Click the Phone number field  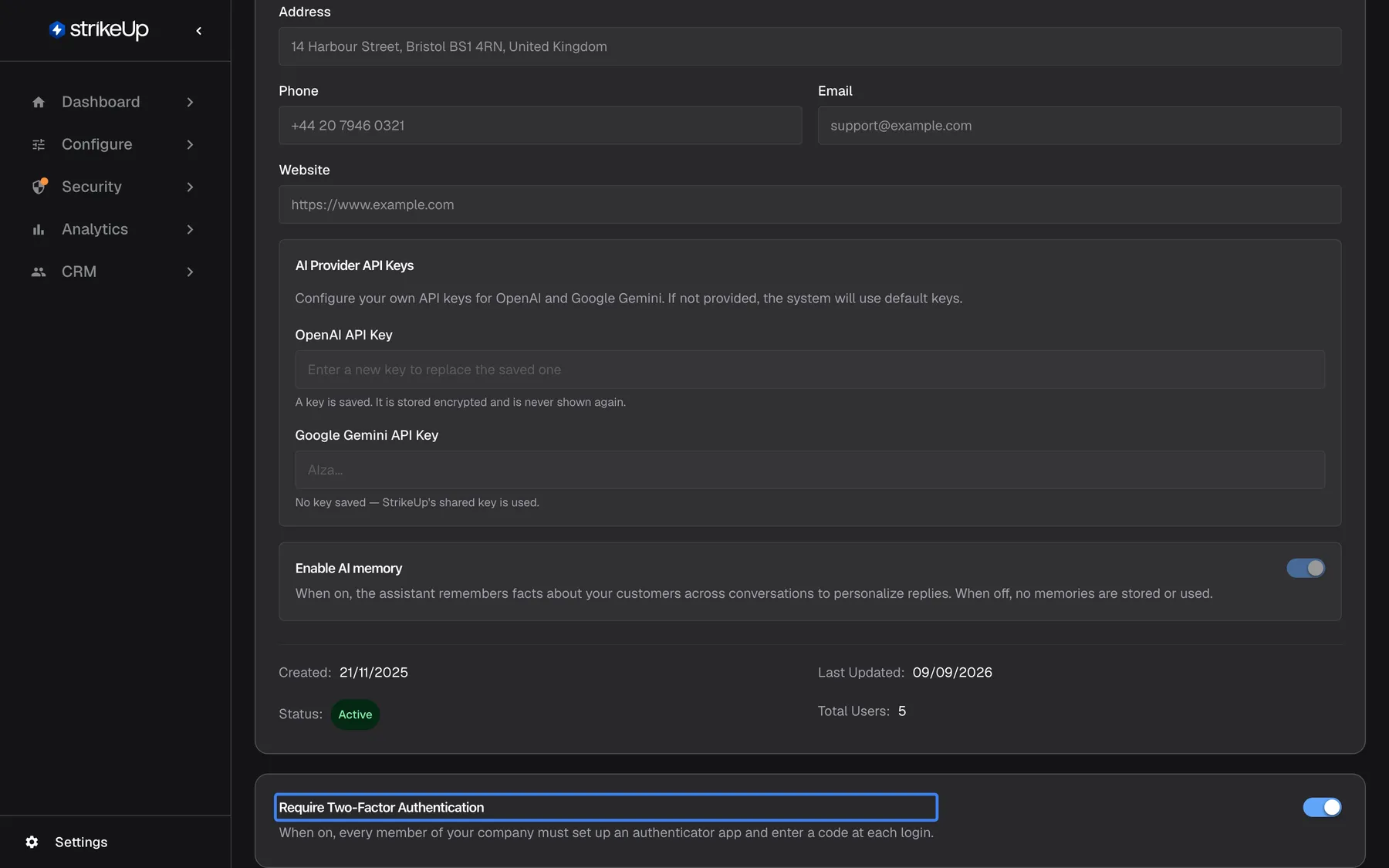[x=540, y=125]
